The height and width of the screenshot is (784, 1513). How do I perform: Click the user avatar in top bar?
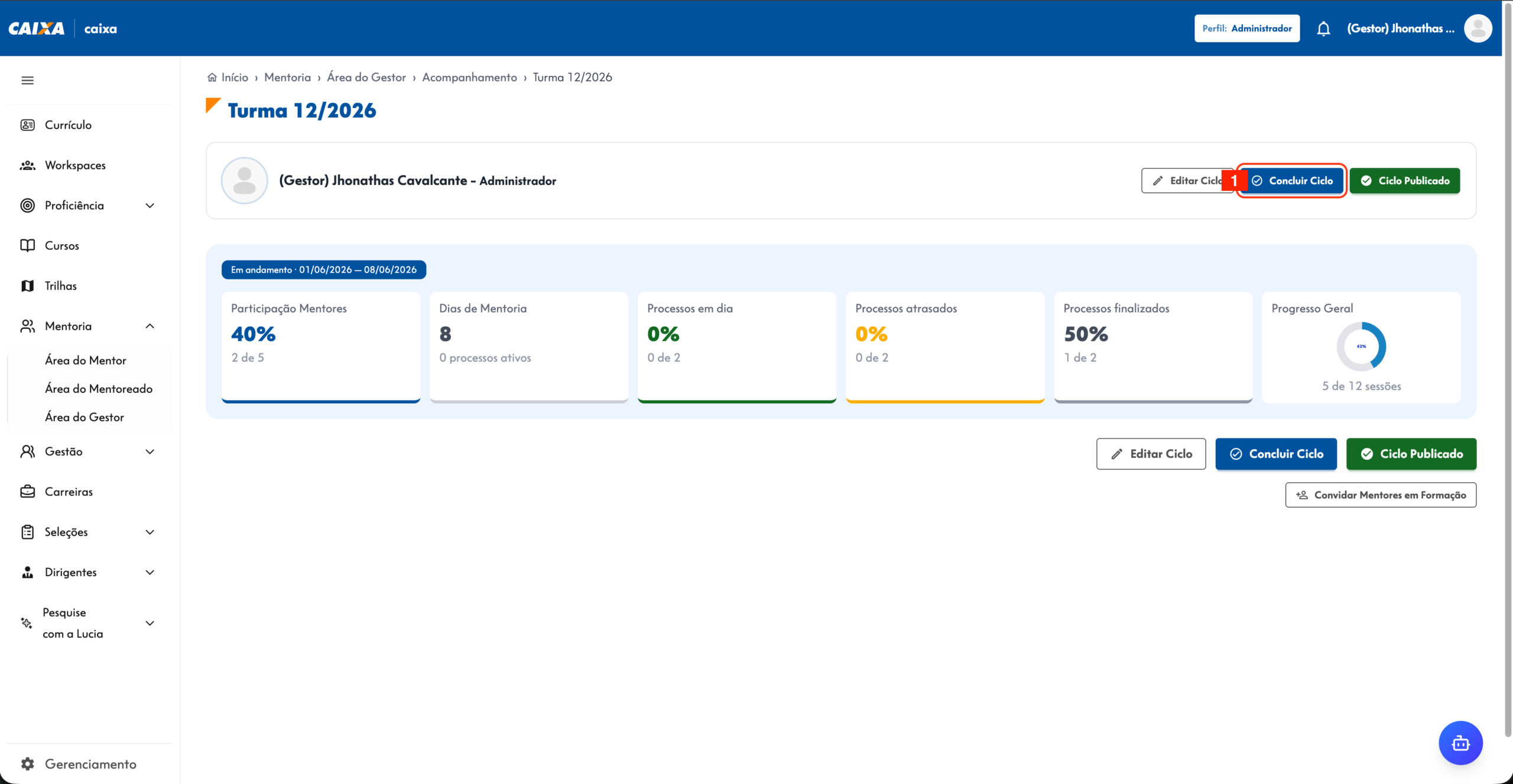click(1478, 28)
